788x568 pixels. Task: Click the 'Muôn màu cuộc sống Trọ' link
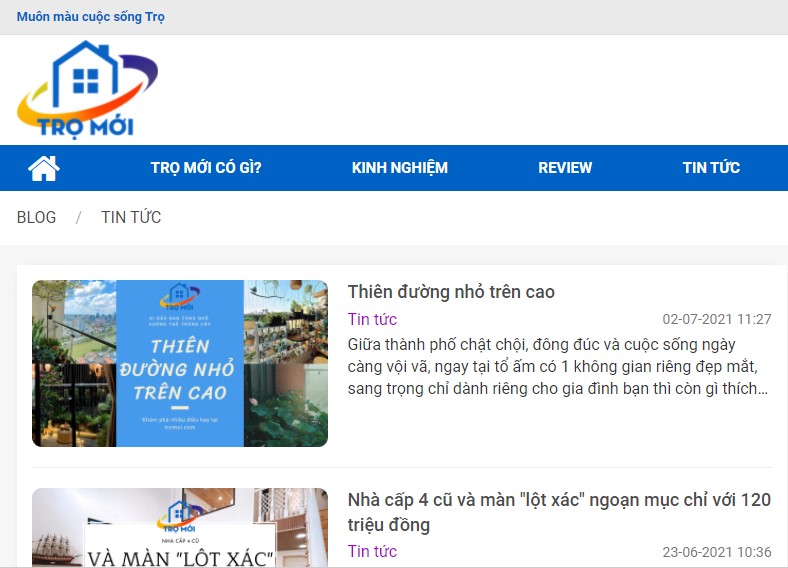click(90, 17)
